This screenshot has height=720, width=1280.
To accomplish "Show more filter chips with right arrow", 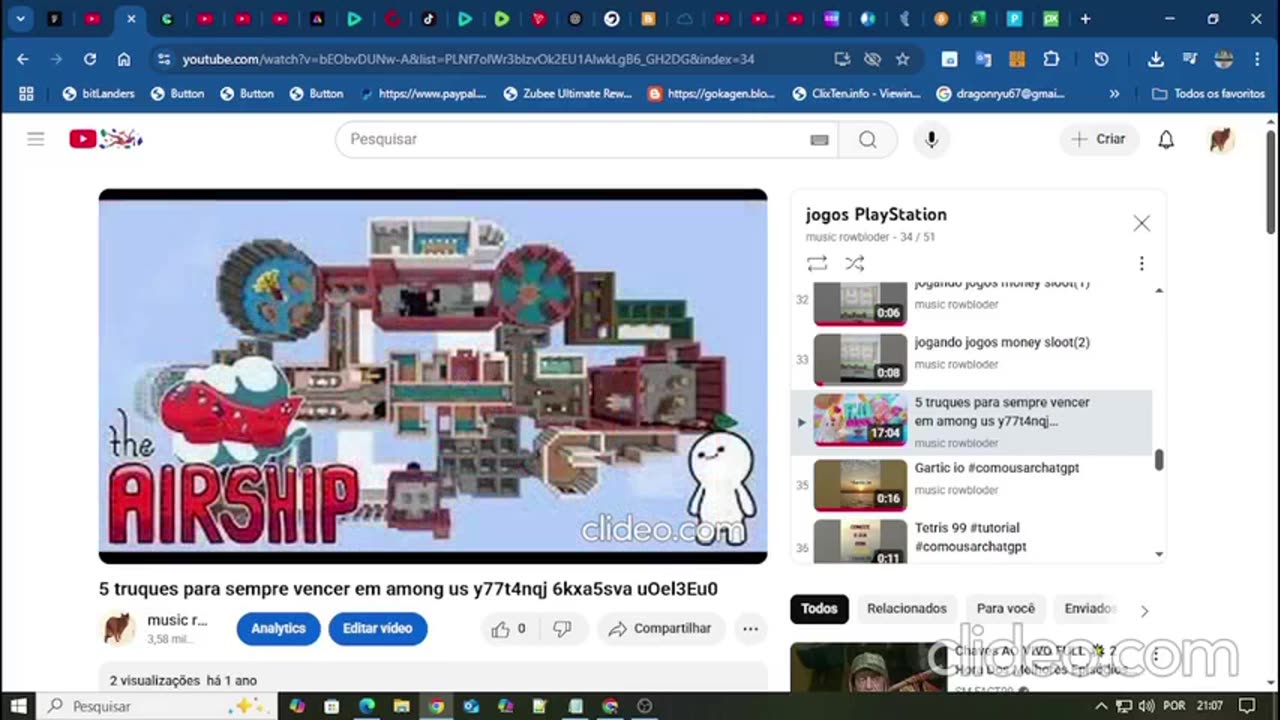I will tap(1144, 610).
